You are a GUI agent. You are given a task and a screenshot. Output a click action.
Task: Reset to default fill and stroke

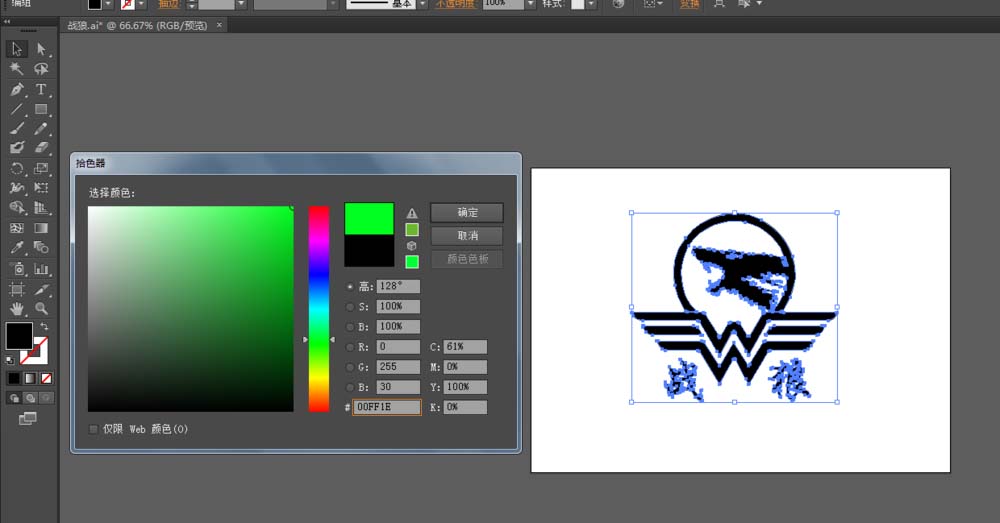(x=10, y=360)
